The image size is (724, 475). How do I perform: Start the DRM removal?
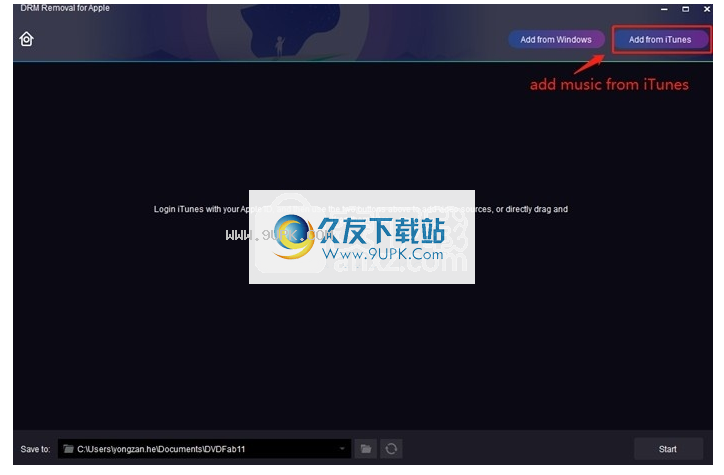pos(668,449)
